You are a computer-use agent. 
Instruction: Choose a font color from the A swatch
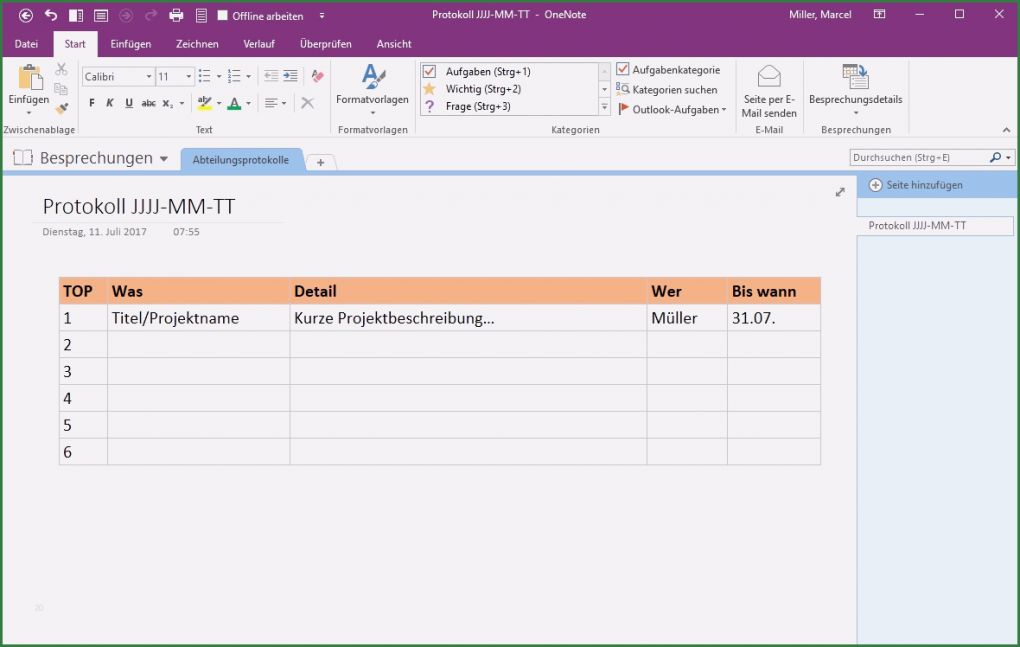pyautogui.click(x=233, y=103)
